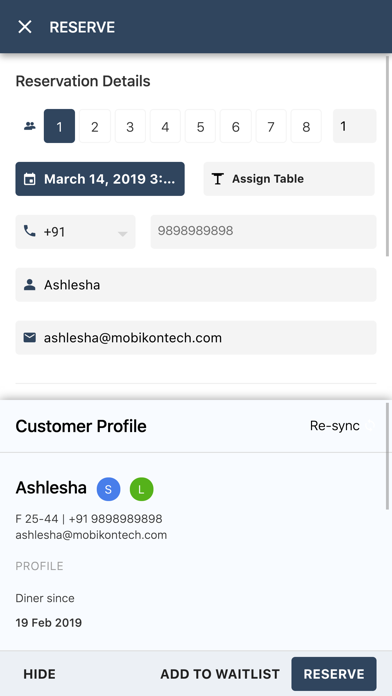Open the +91 country code dropdown
The height and width of the screenshot is (696, 392).
tap(75, 232)
